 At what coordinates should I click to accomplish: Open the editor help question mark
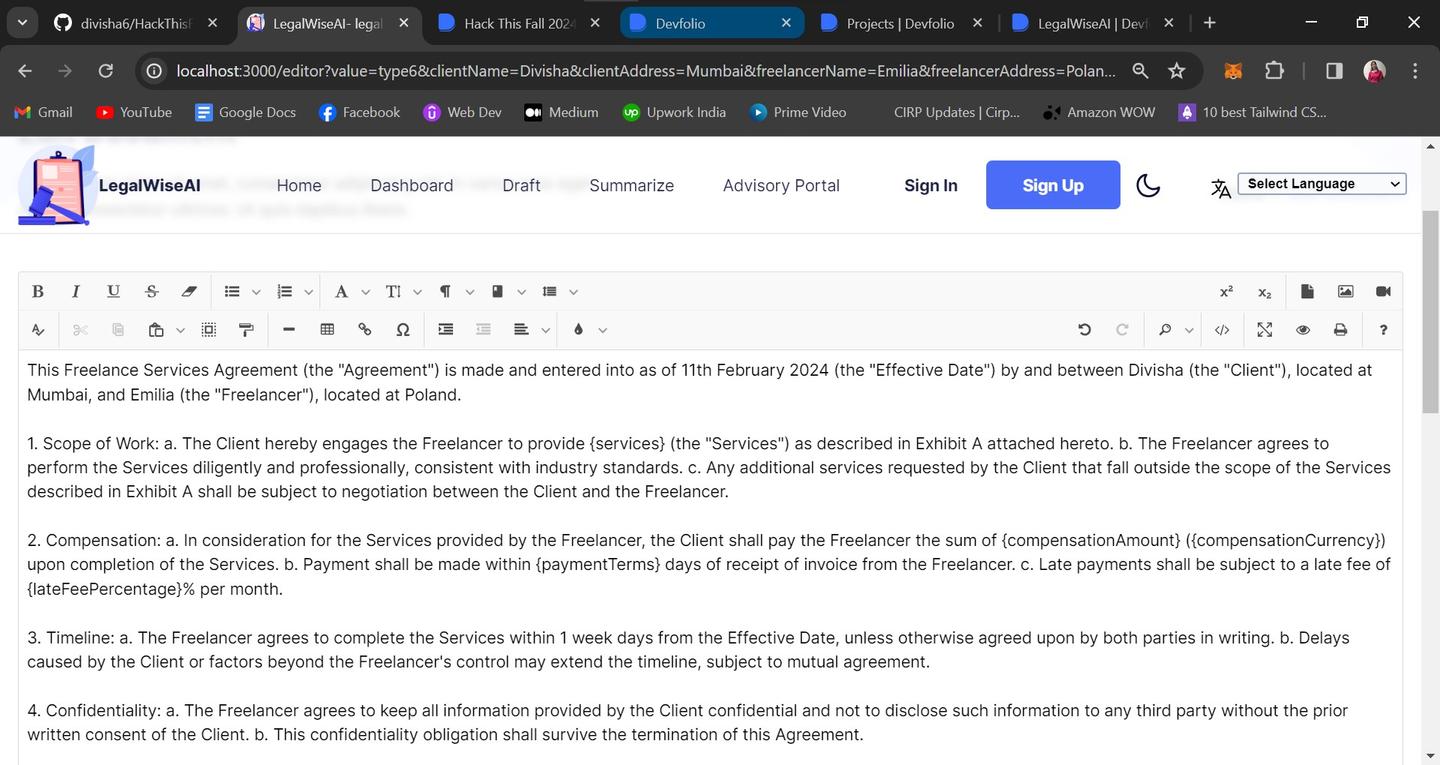1383,329
